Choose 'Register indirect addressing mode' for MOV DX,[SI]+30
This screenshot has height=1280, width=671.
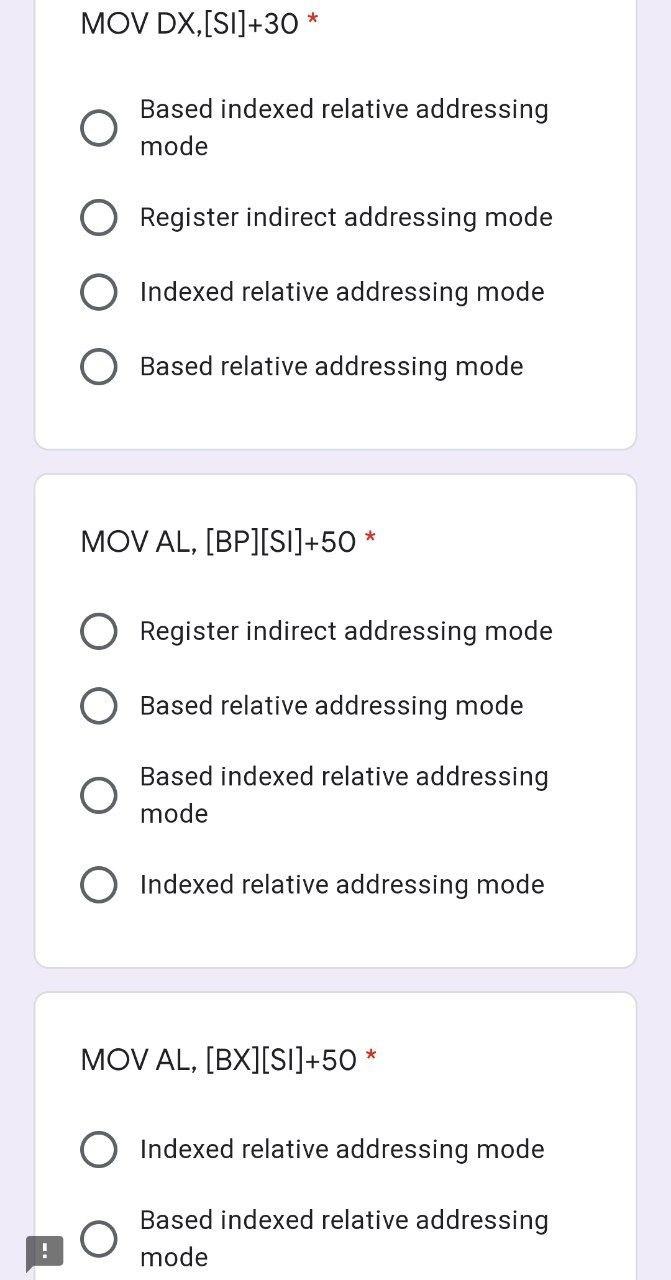pyautogui.click(x=98, y=217)
